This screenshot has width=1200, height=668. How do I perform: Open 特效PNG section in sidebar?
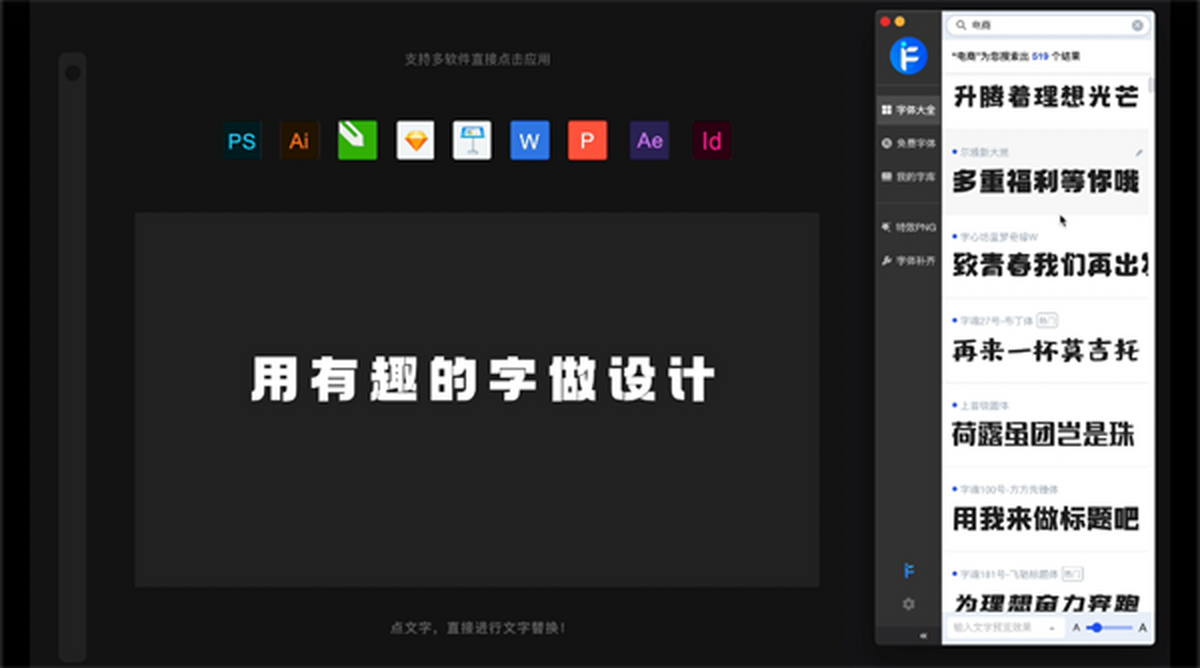coord(908,227)
